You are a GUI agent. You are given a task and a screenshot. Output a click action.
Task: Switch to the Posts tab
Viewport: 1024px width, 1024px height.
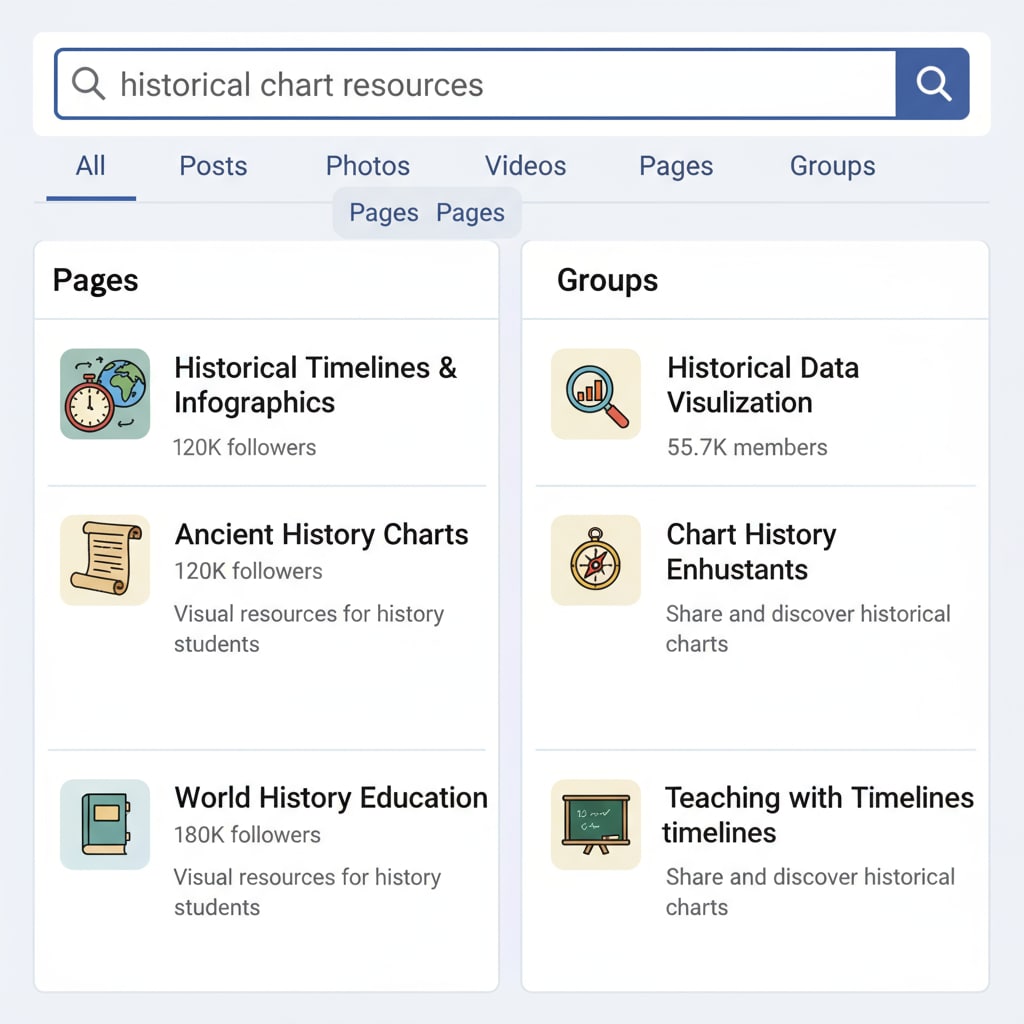[x=213, y=166]
